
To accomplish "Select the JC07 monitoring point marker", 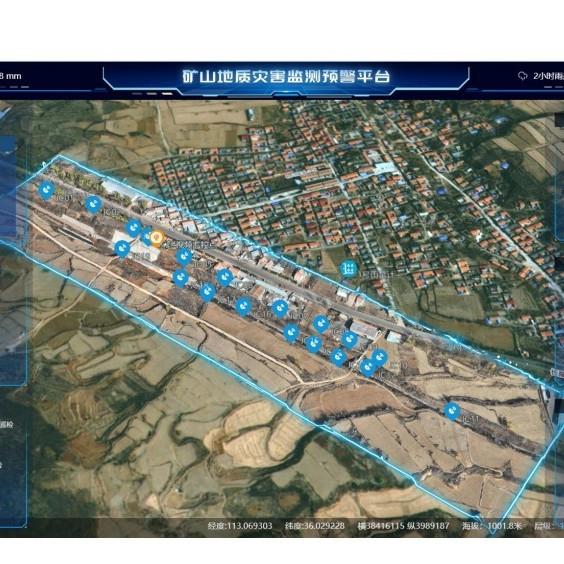I will (280, 308).
